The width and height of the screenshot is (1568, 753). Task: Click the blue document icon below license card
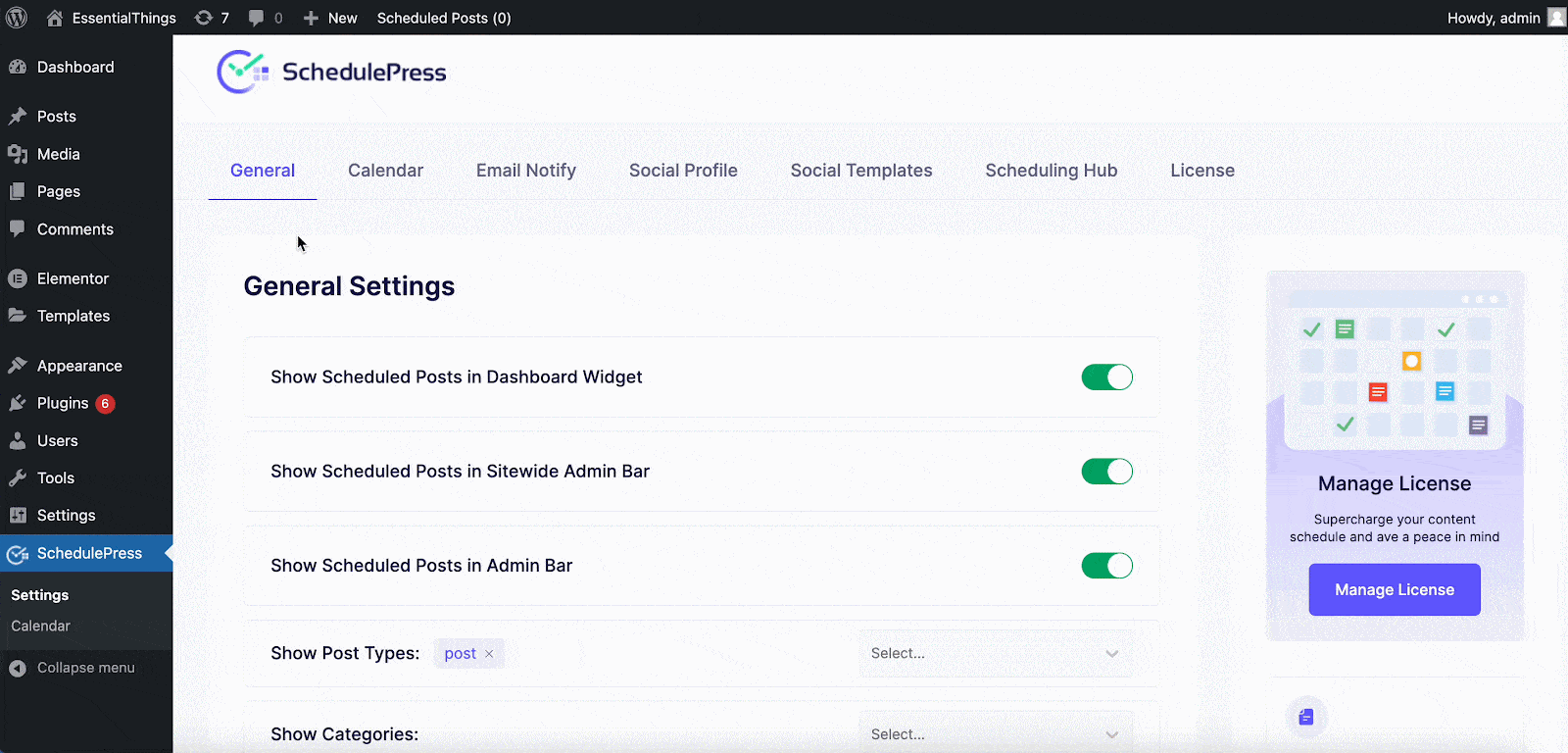(1305, 717)
